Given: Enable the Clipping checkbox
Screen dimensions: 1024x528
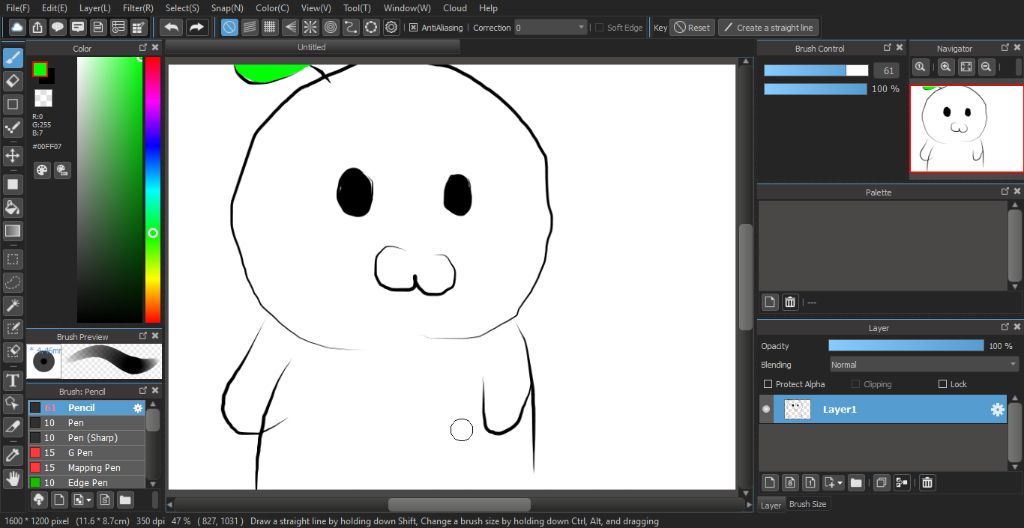Looking at the screenshot, I should pos(856,384).
